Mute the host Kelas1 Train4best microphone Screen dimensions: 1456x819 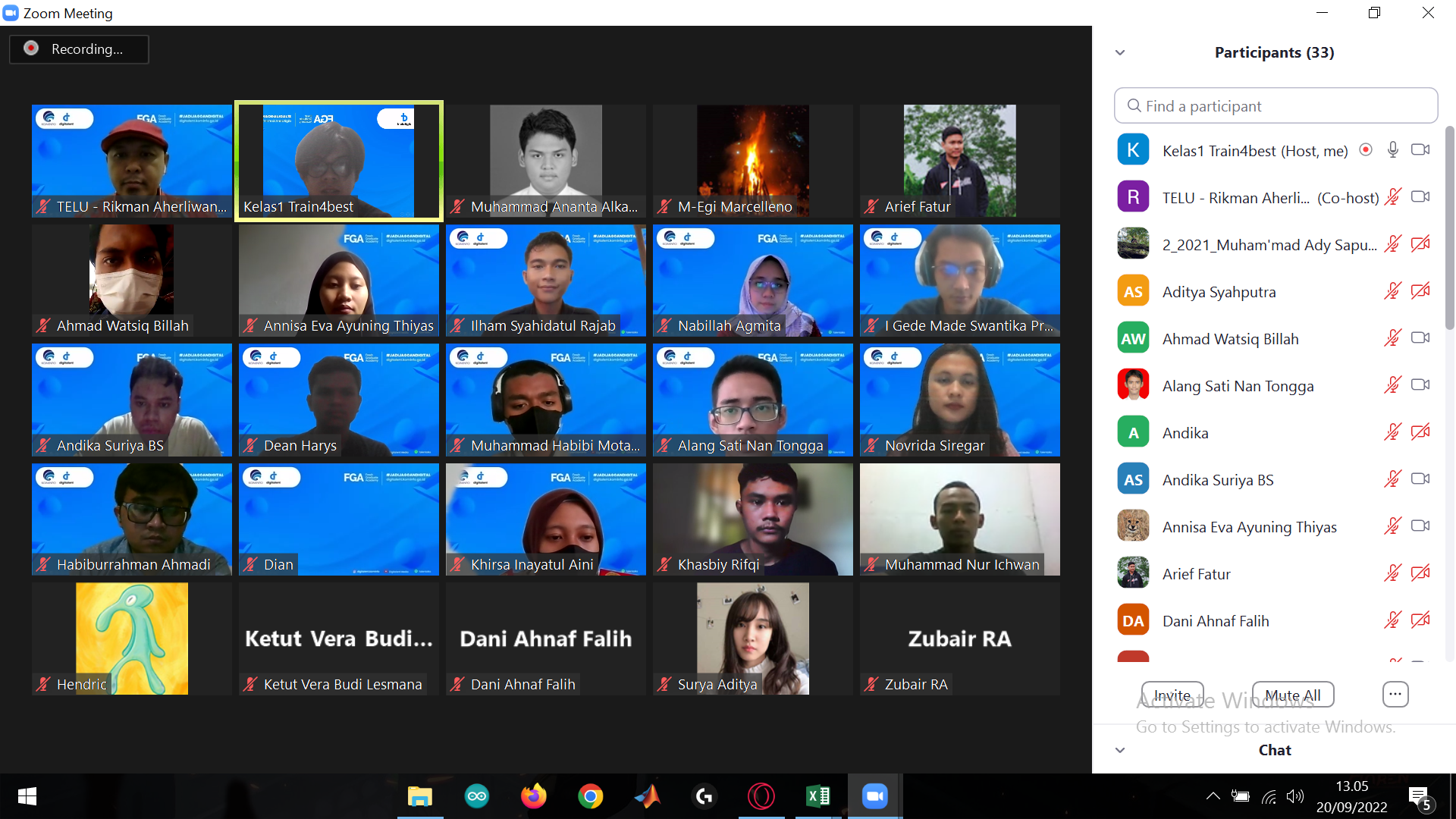[x=1393, y=149]
